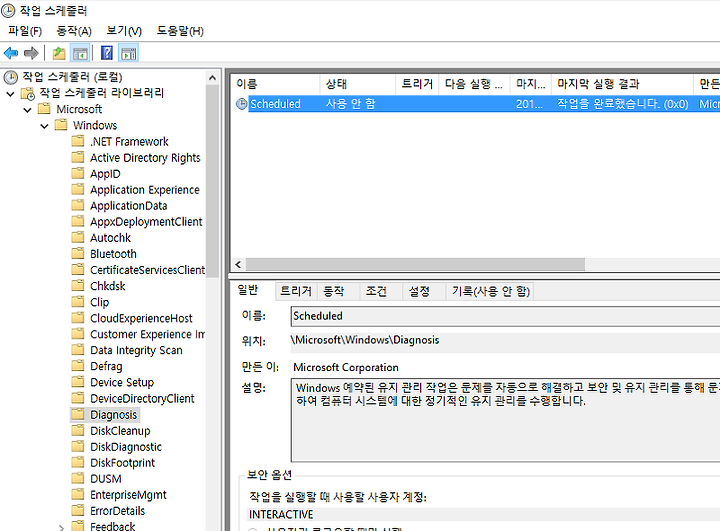Image resolution: width=720 pixels, height=531 pixels.
Task: Select CertificateServicesClient folder
Action: [147, 270]
